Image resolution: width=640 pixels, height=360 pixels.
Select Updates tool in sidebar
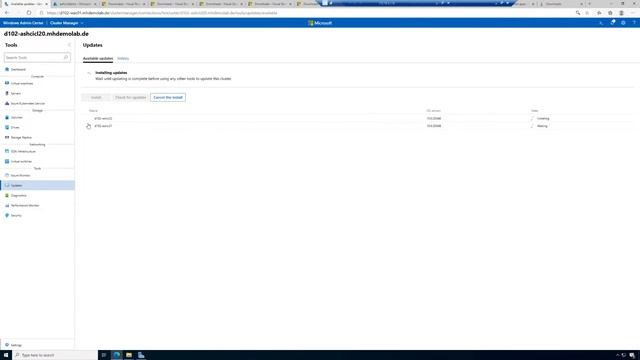click(x=37, y=185)
